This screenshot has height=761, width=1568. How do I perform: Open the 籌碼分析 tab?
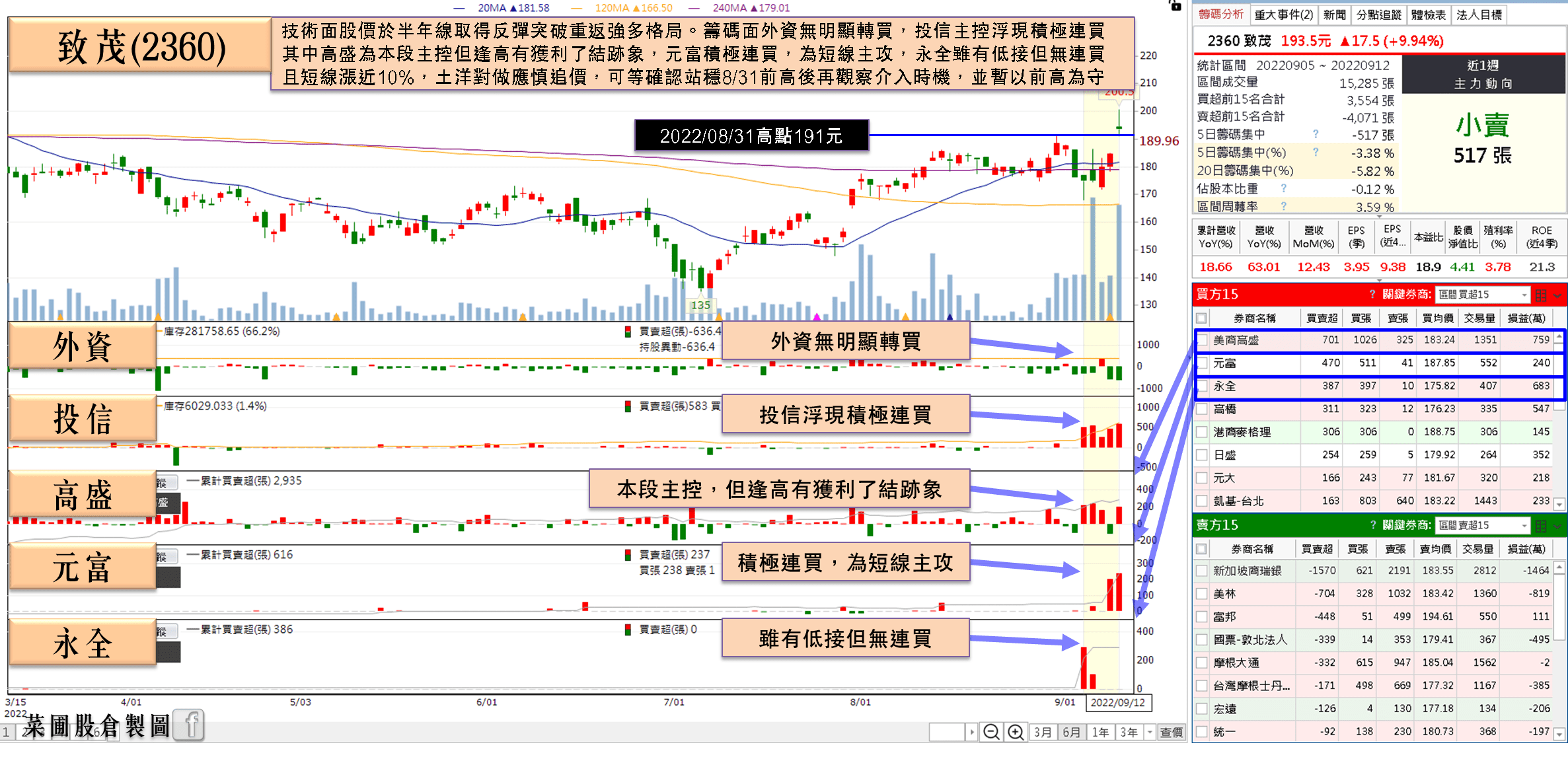(1221, 15)
